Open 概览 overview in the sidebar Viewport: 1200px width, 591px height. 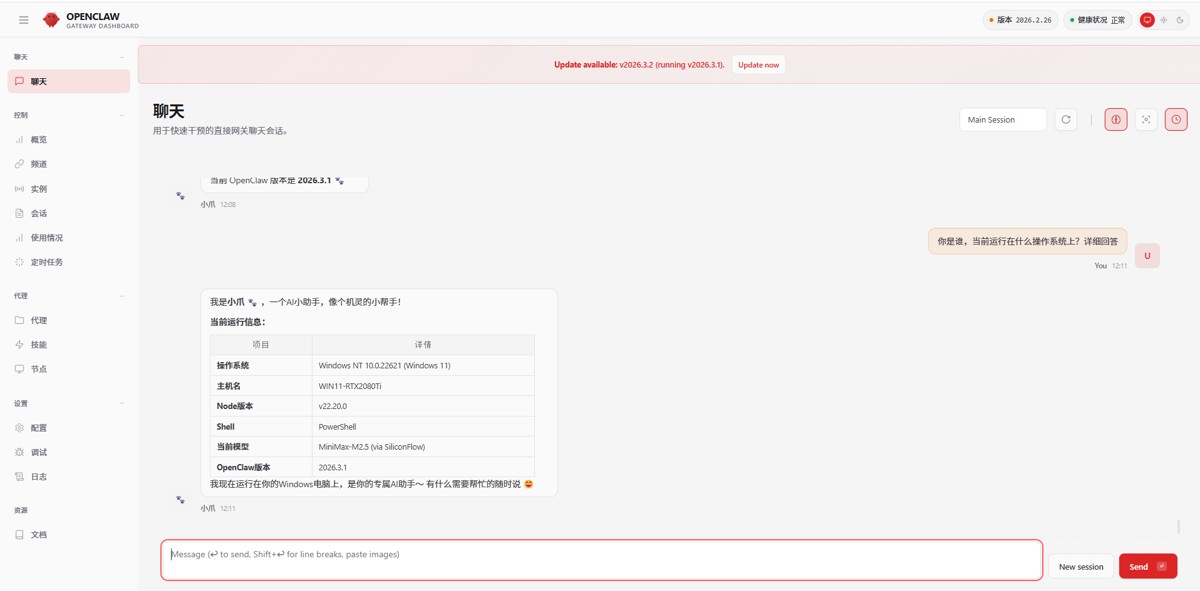69,140
